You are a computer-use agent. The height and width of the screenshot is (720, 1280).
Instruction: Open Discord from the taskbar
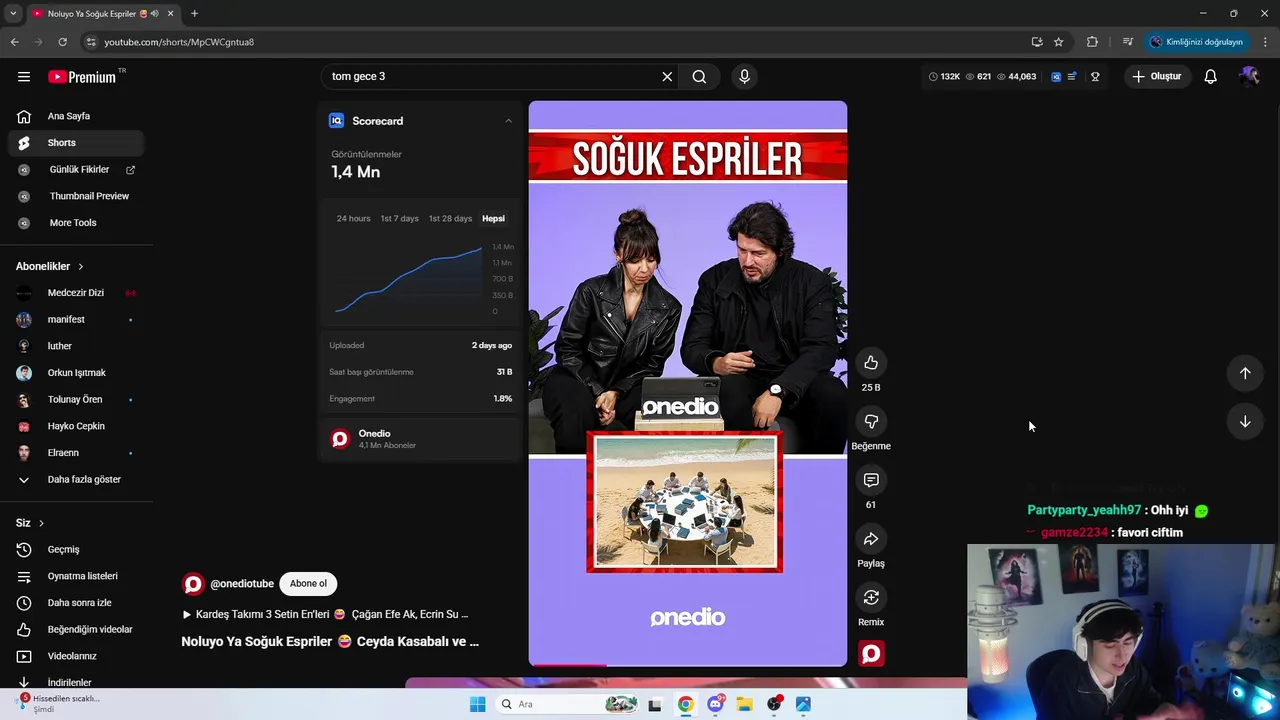coord(716,704)
